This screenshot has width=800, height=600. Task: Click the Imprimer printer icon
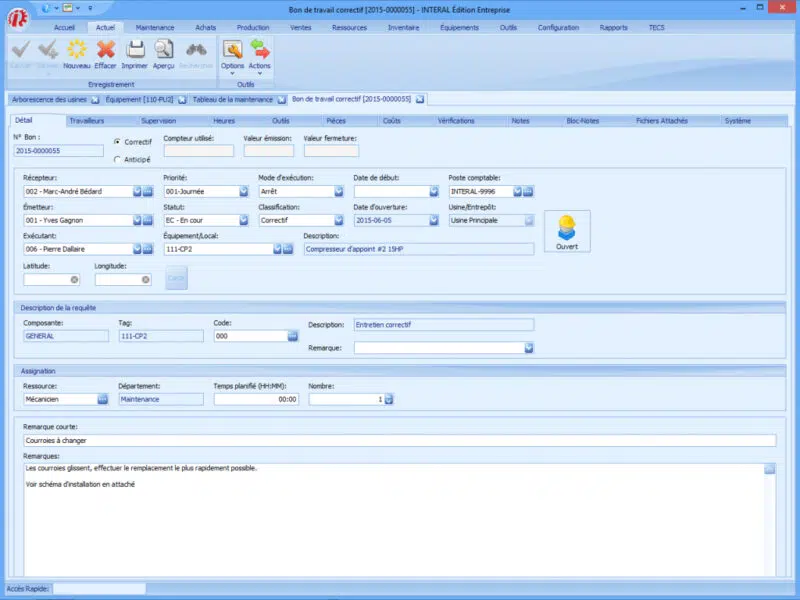pyautogui.click(x=135, y=50)
